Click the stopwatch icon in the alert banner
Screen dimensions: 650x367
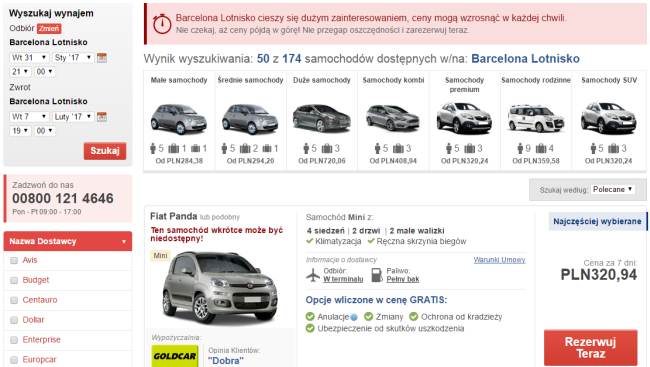pyautogui.click(x=162, y=24)
